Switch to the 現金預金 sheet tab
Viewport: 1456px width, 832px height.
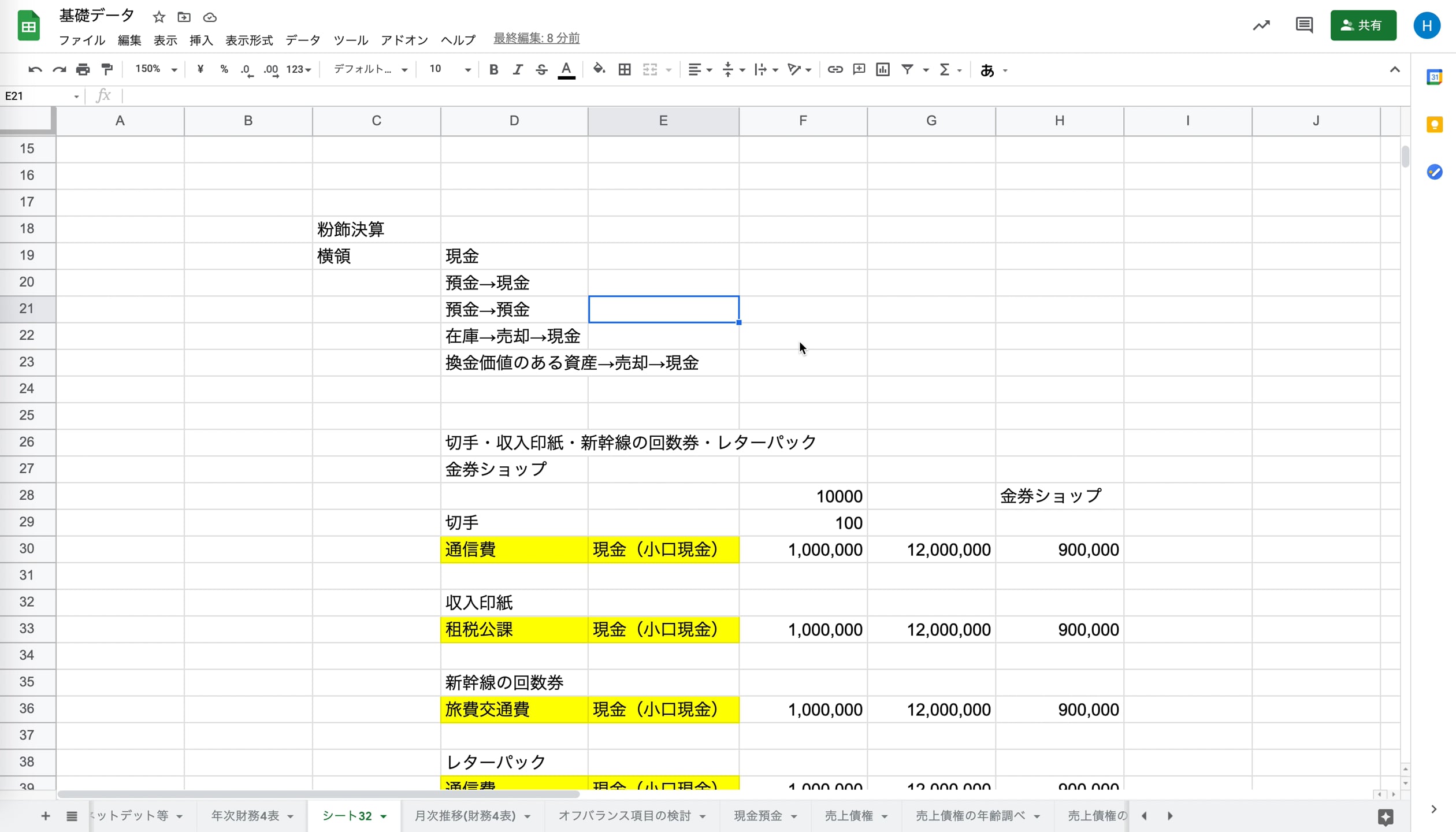click(x=757, y=816)
